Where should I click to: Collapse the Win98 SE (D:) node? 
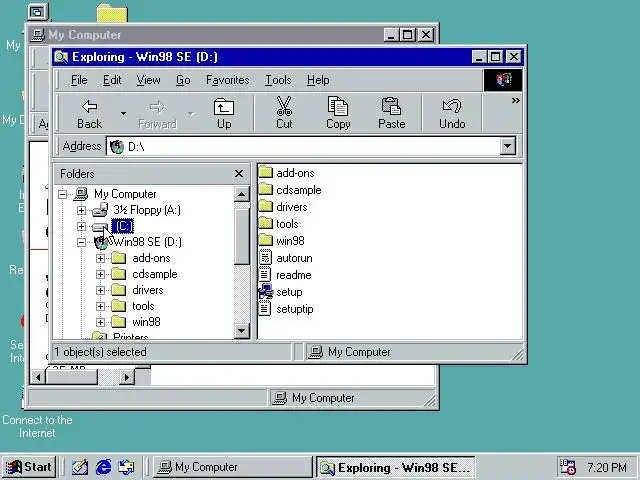pyautogui.click(x=81, y=242)
